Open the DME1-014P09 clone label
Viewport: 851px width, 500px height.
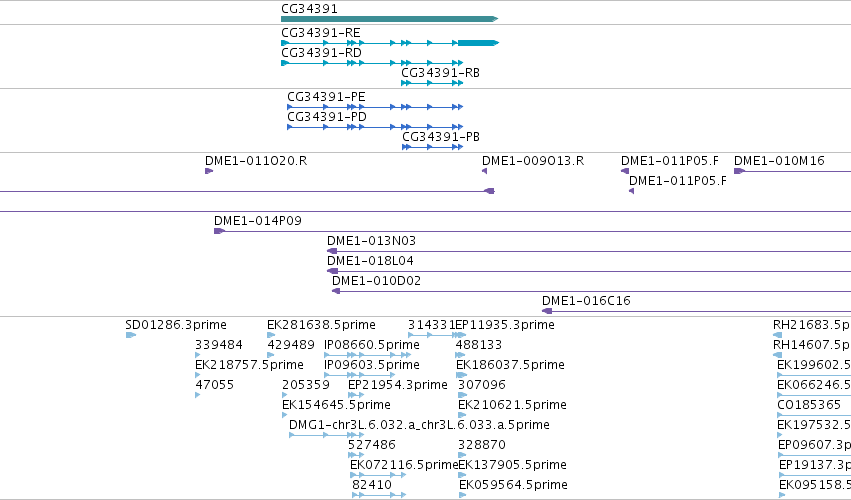point(258,221)
